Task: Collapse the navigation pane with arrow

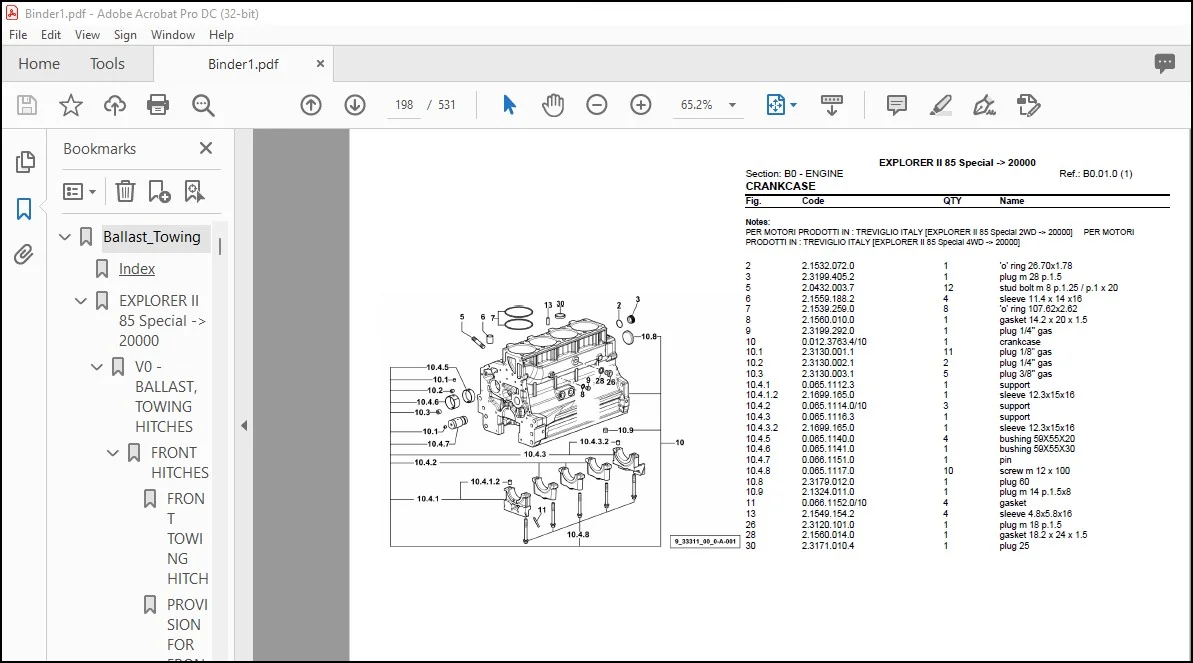Action: click(x=244, y=426)
